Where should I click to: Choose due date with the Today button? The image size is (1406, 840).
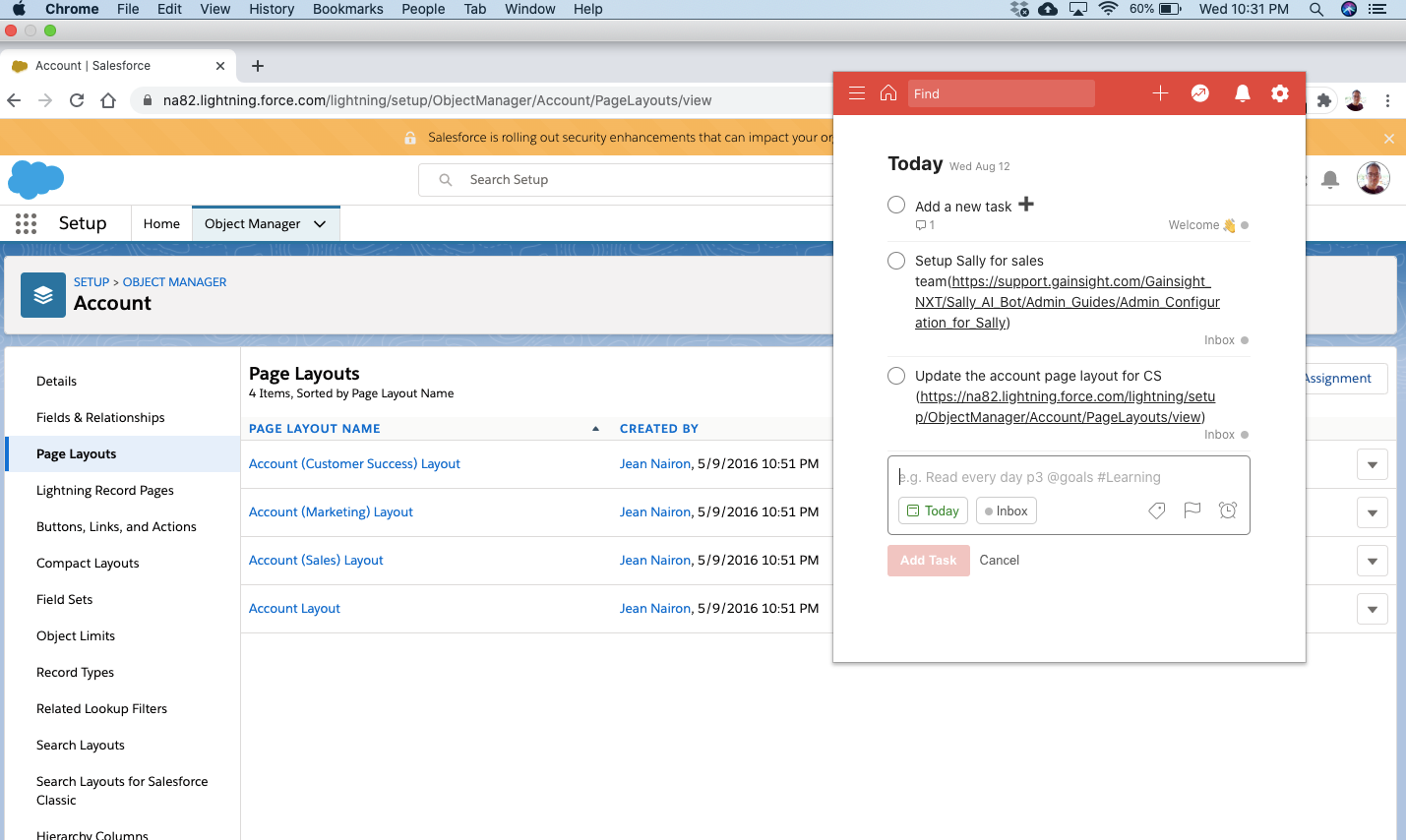[x=933, y=510]
